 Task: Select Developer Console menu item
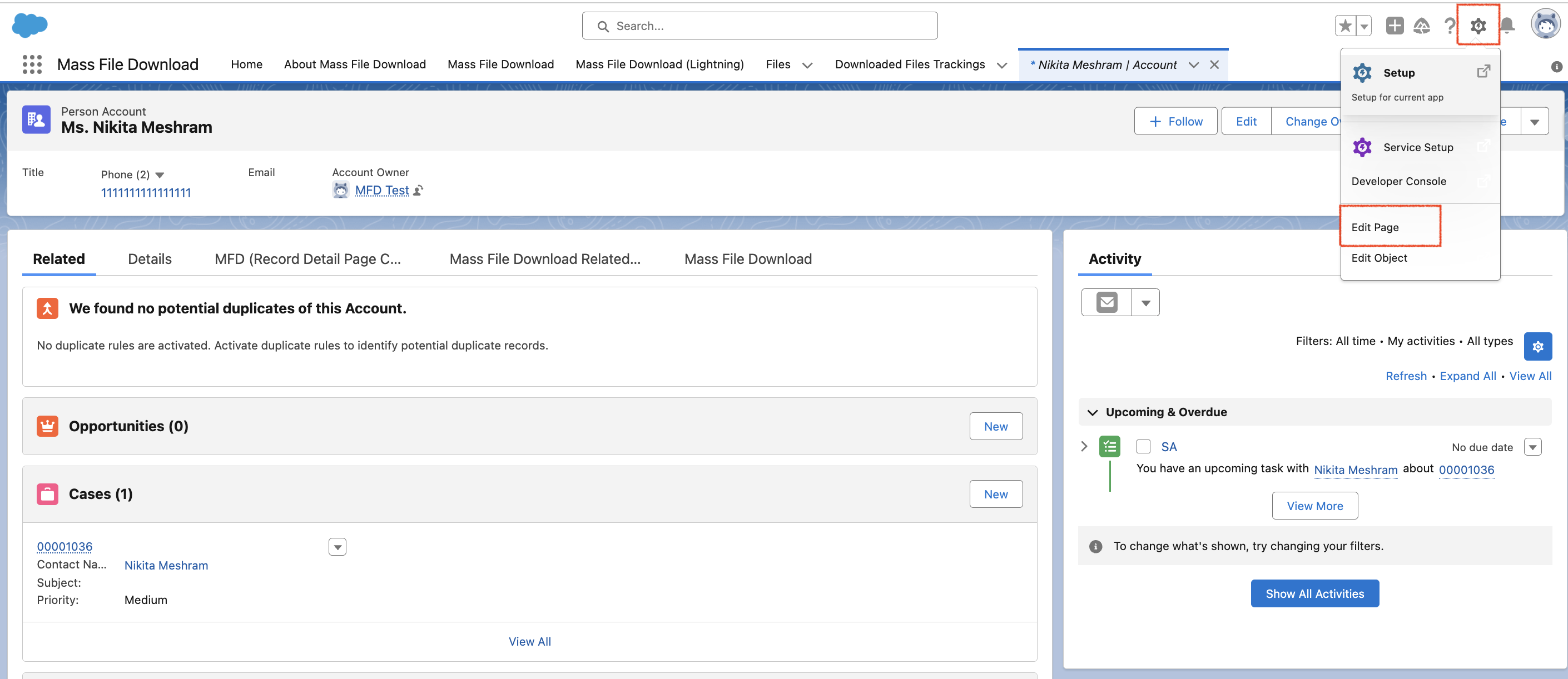(1398, 181)
